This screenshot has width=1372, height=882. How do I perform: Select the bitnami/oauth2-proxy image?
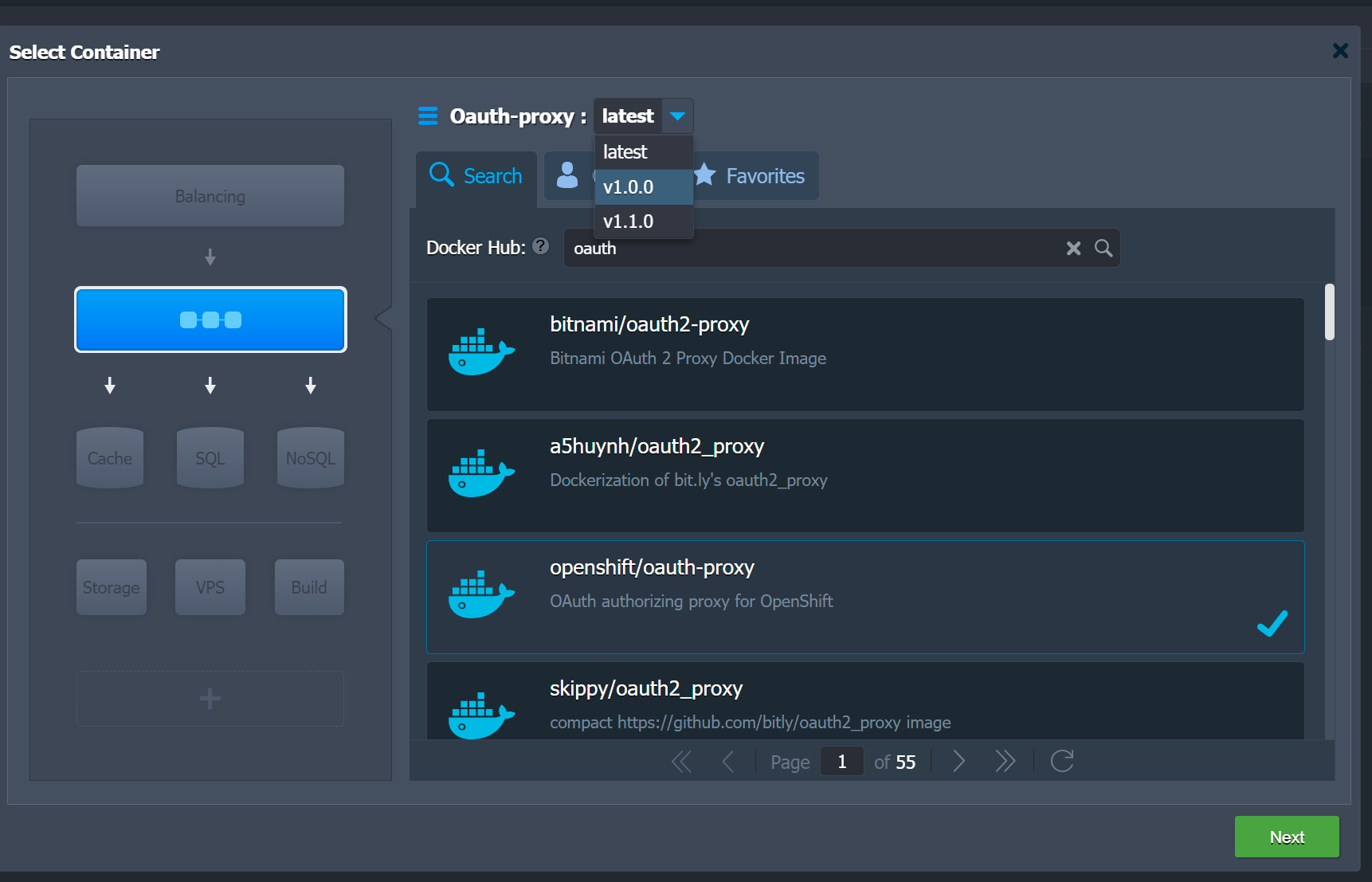pos(864,355)
